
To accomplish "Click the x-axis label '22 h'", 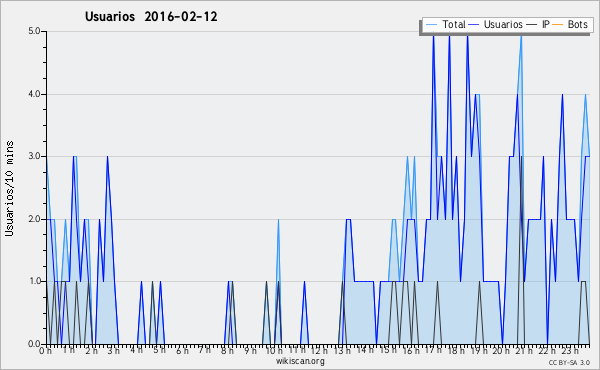I will 546,350.
